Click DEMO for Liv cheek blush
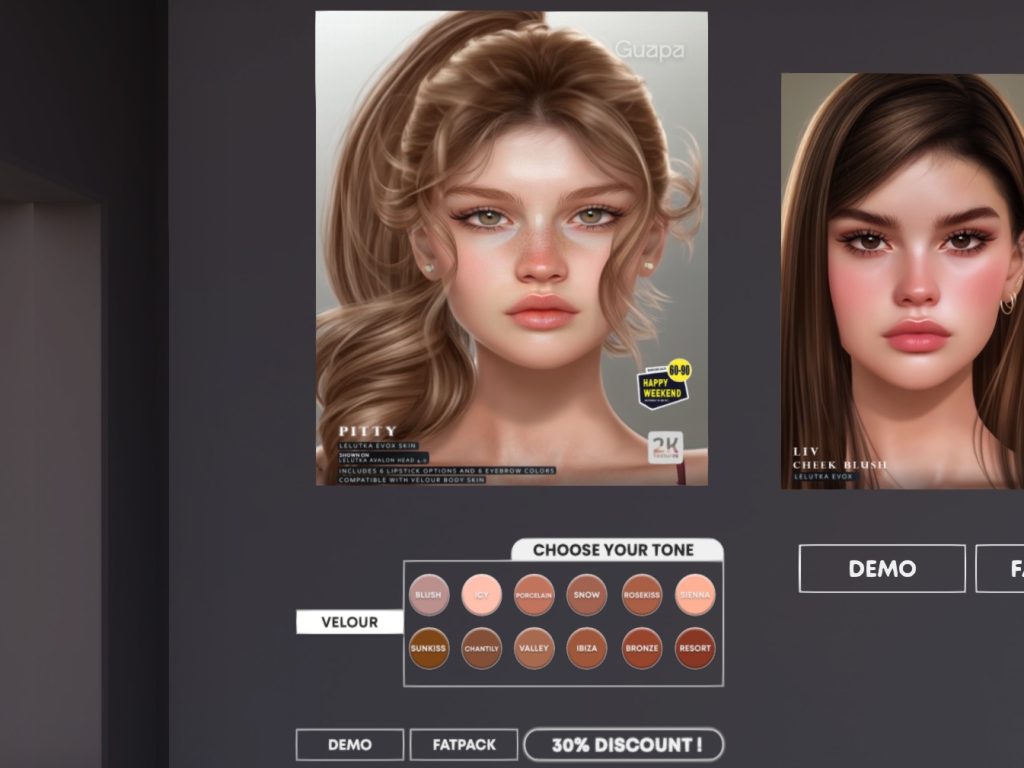The height and width of the screenshot is (768, 1024). [x=882, y=569]
